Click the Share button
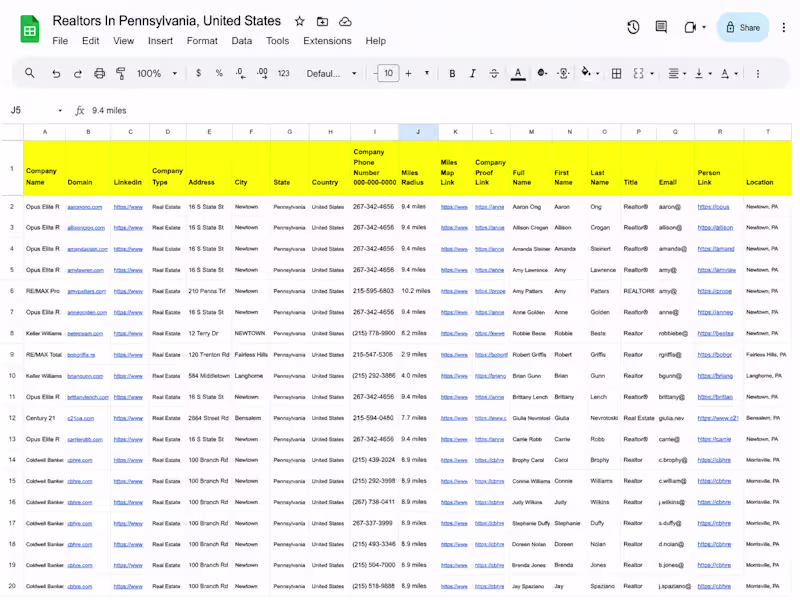800x600 pixels. pos(743,28)
